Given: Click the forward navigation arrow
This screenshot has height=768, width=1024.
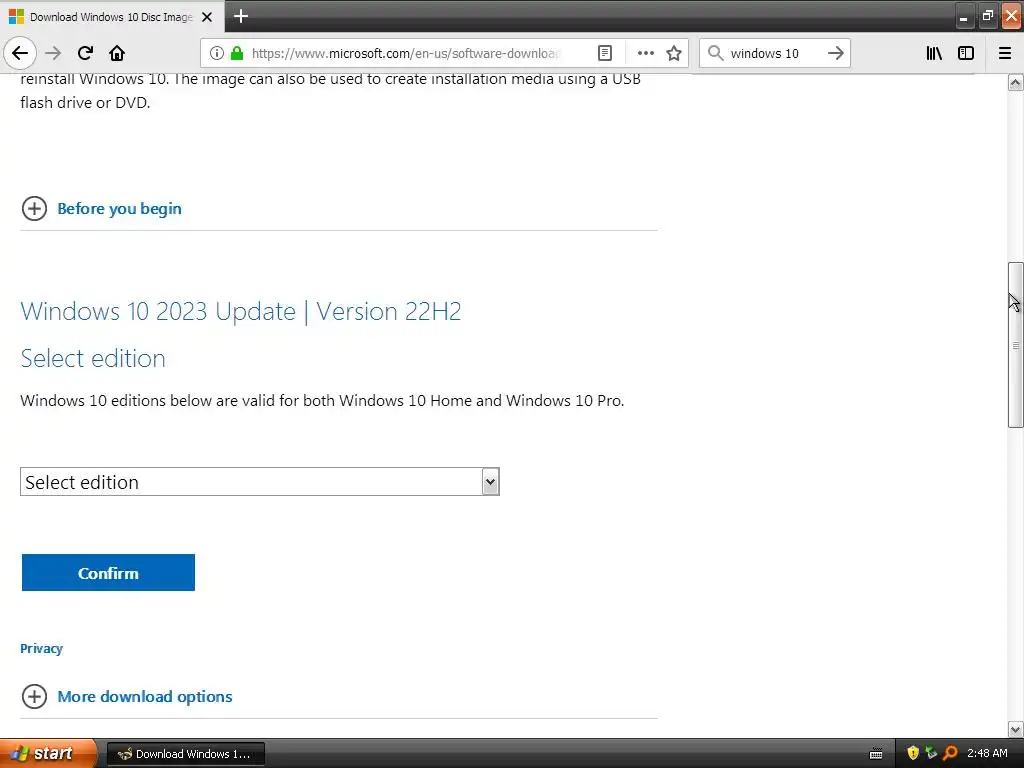Looking at the screenshot, I should pyautogui.click(x=54, y=53).
